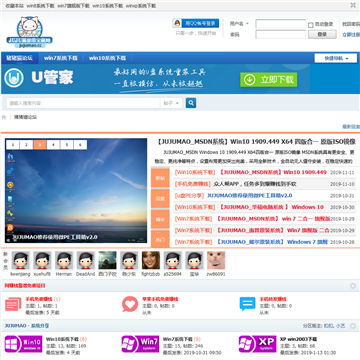Click the top-right collapse icon
This screenshot has width=360, height=360.
pos(352,5)
